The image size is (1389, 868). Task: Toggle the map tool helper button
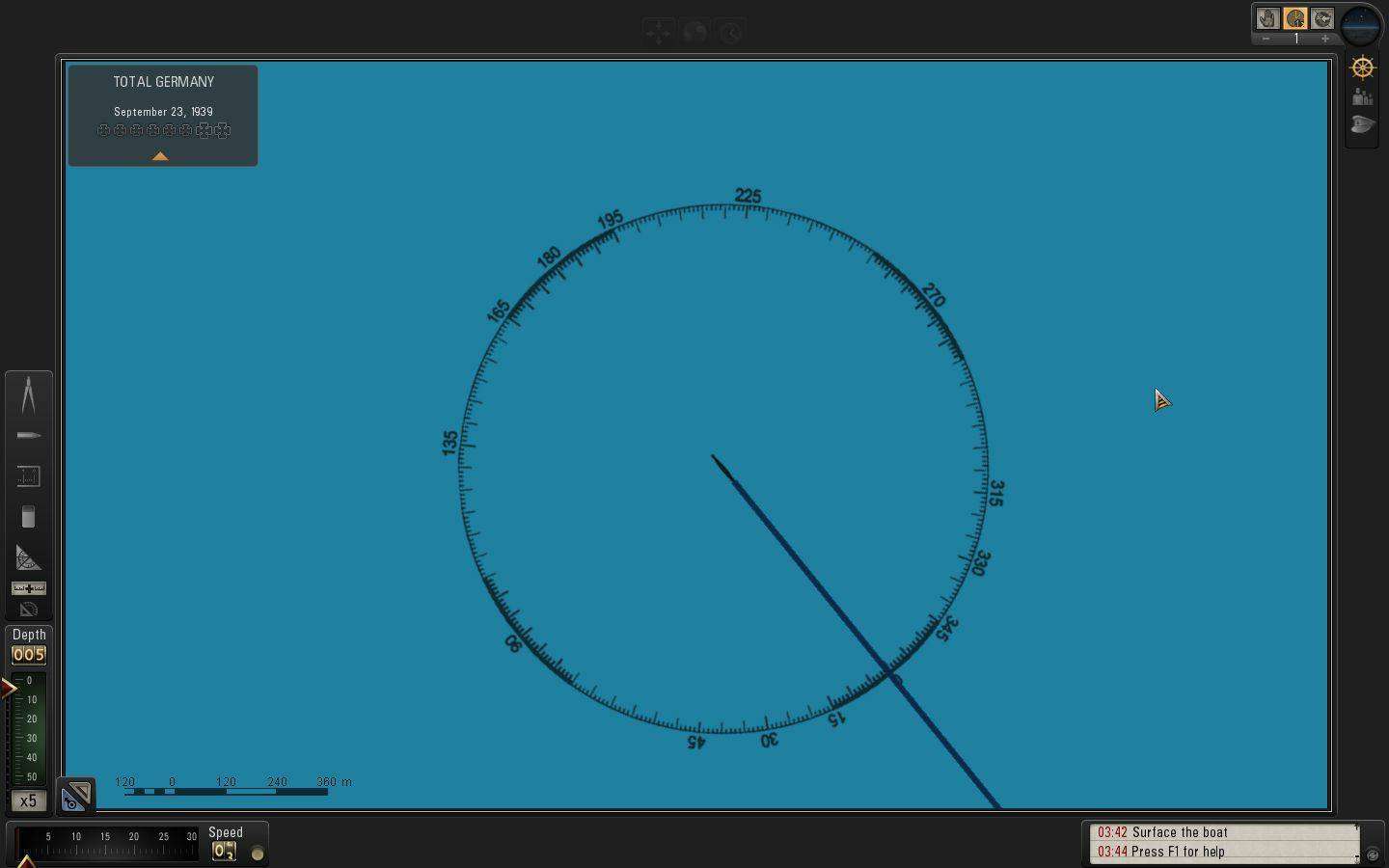(x=76, y=796)
